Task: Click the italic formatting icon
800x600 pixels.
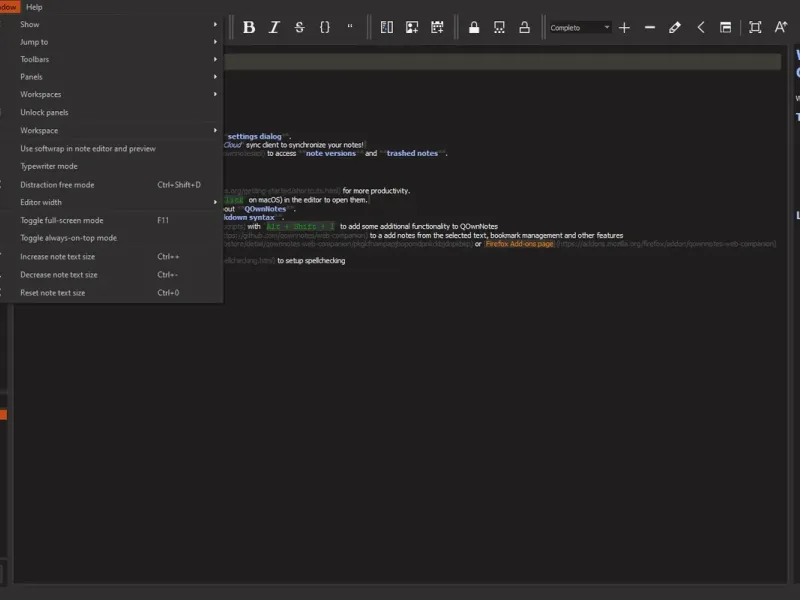Action: pos(274,27)
